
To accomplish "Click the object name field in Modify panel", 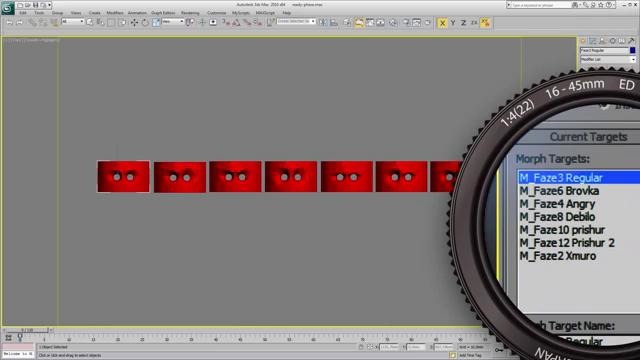I will pos(604,50).
